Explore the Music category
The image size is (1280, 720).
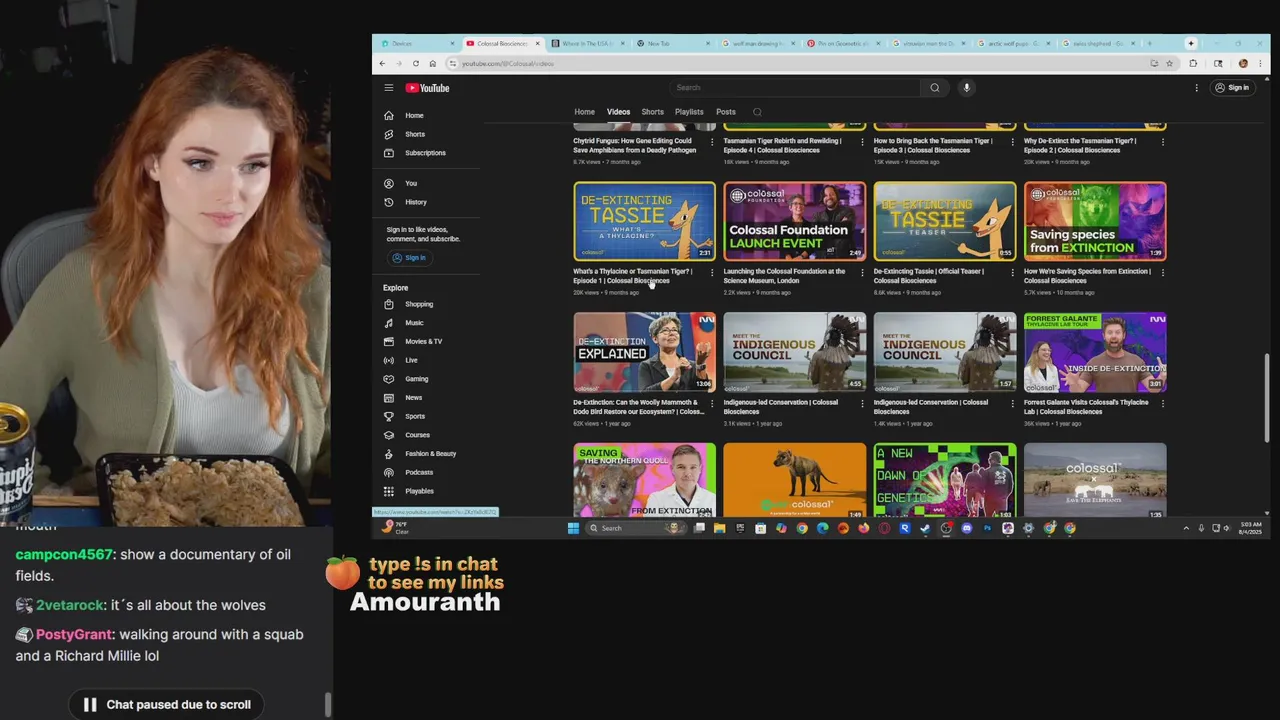tap(415, 323)
